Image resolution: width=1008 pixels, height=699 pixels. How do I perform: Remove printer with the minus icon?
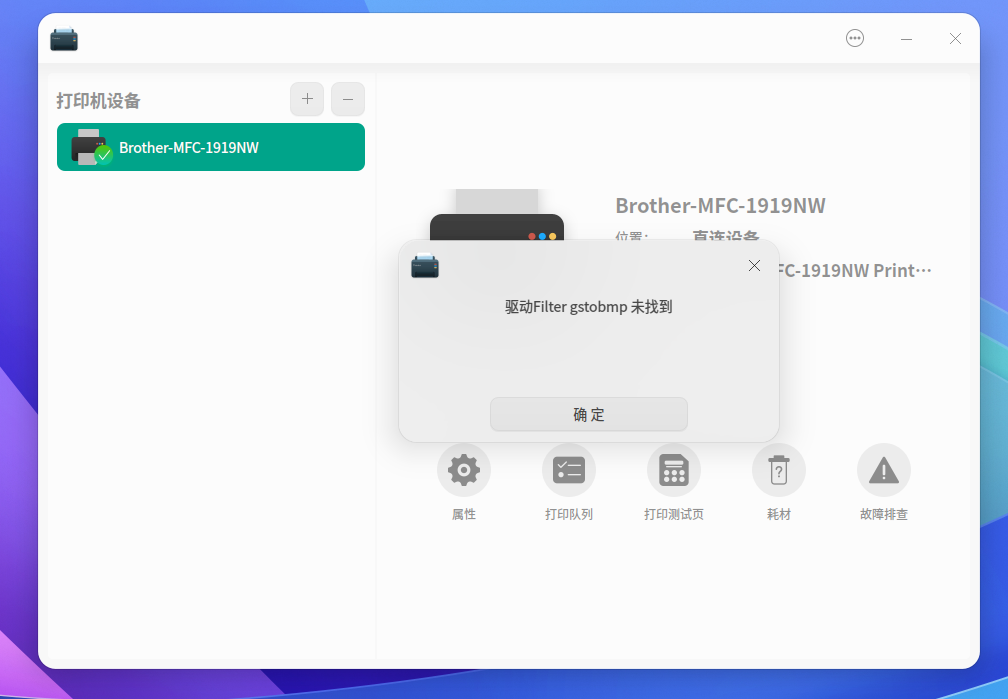point(347,99)
